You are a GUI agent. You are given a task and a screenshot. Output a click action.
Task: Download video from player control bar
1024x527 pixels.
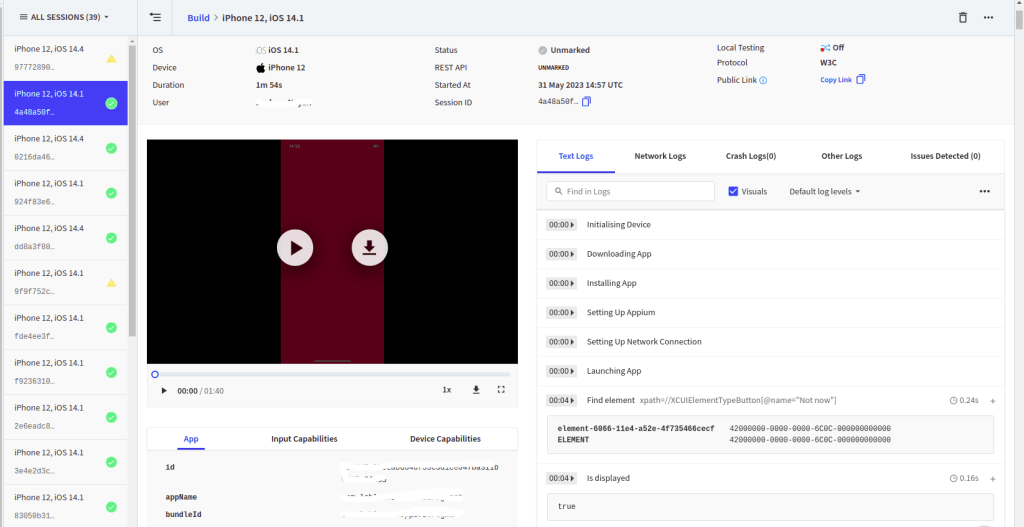(476, 390)
